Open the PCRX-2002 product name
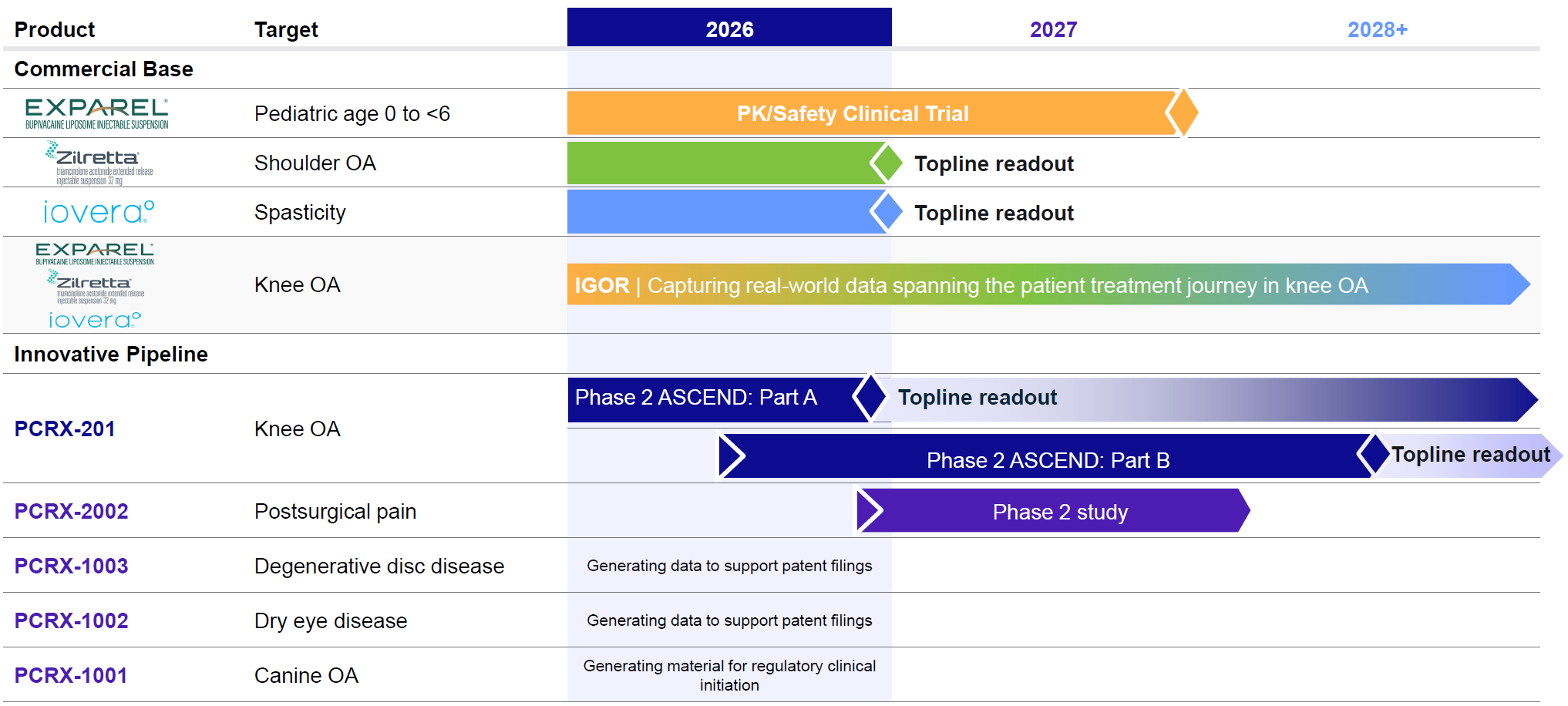The image size is (1568, 706). click(x=72, y=511)
